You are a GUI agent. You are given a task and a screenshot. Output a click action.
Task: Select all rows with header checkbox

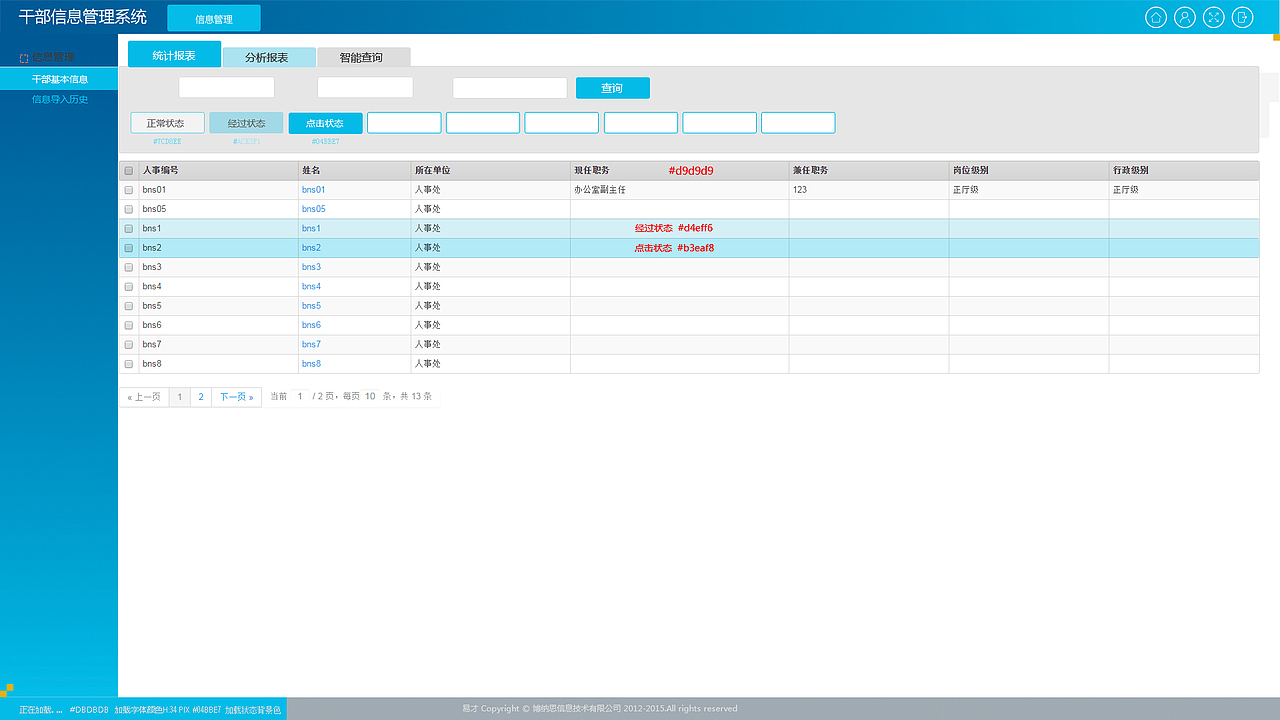pos(128,171)
